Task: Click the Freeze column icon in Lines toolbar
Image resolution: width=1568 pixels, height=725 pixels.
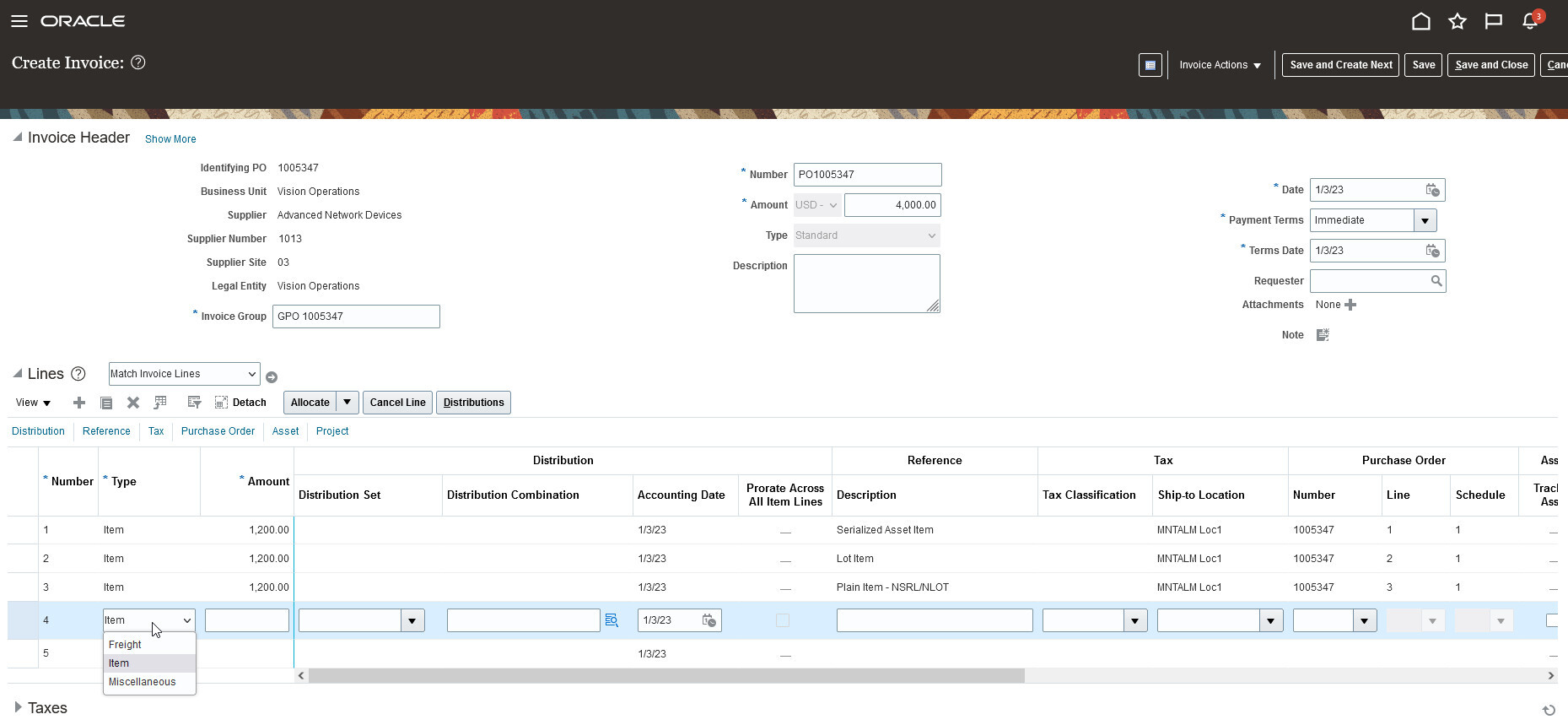Action: click(160, 403)
